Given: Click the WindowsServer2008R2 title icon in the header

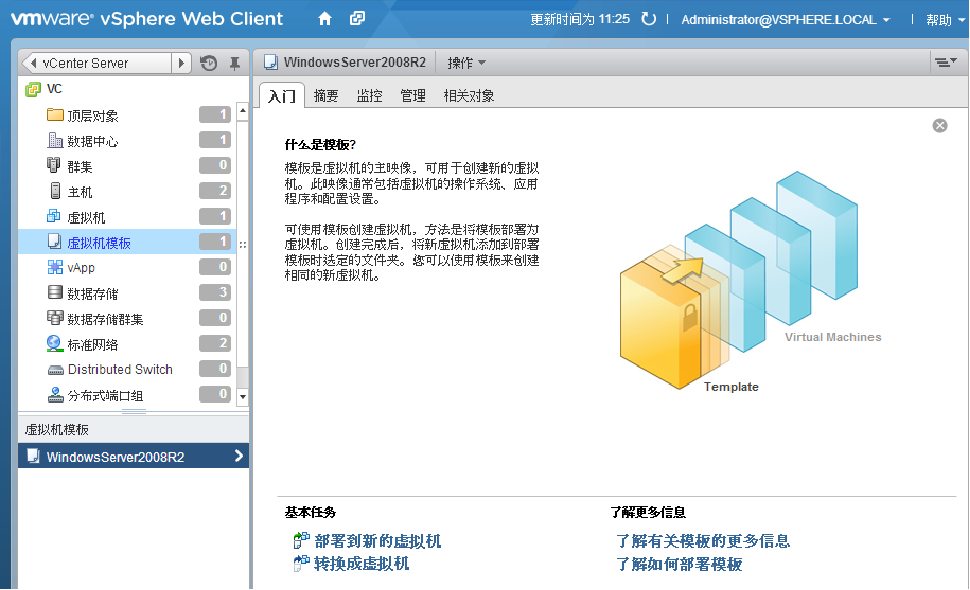Looking at the screenshot, I should (270, 62).
